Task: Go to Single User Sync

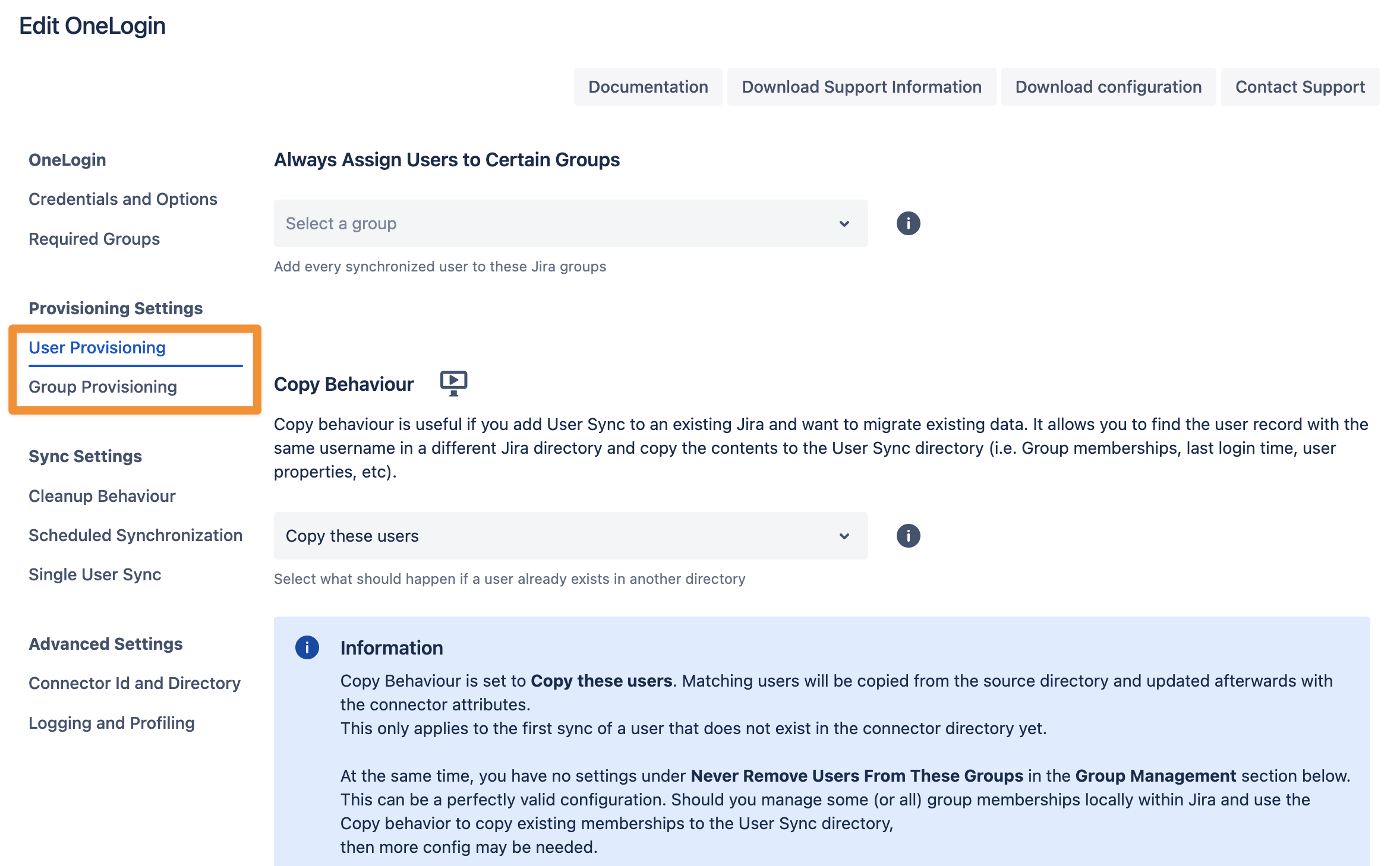Action: coord(95,574)
